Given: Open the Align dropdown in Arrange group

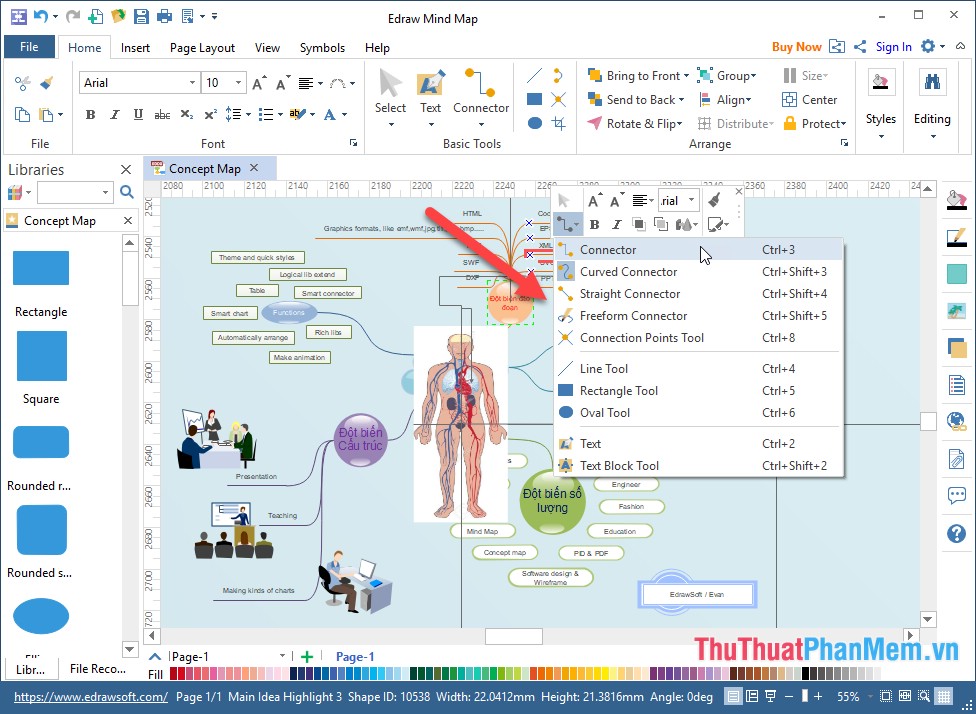Looking at the screenshot, I should click(731, 99).
